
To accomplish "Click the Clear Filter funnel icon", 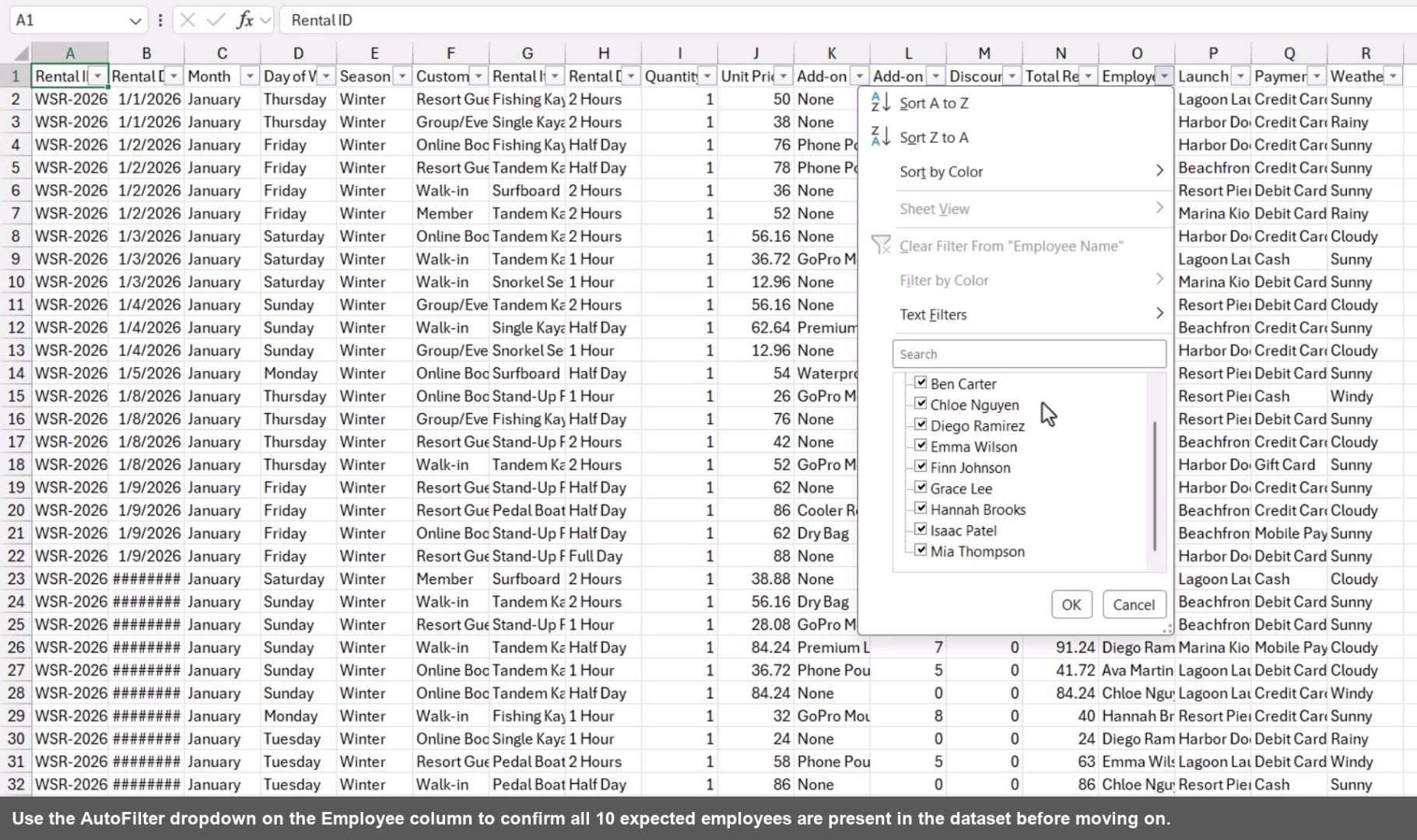I will point(881,245).
